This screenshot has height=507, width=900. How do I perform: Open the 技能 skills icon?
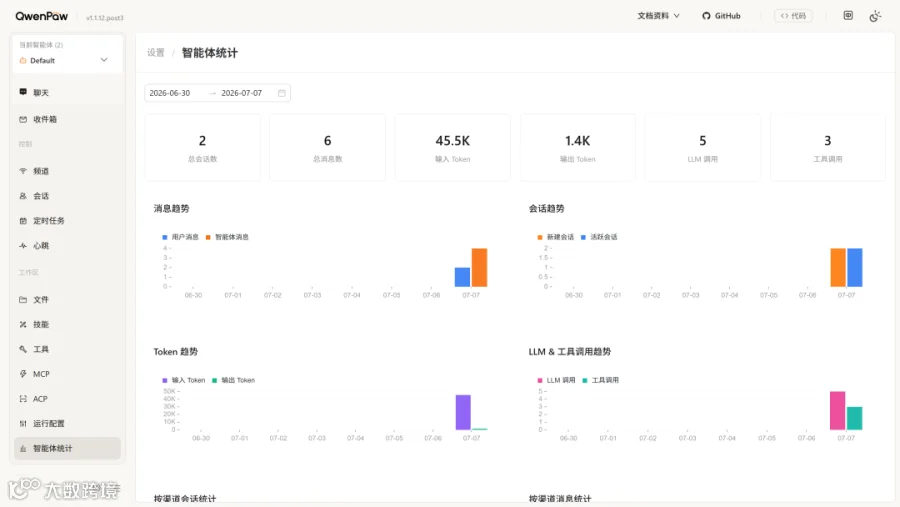coord(23,324)
